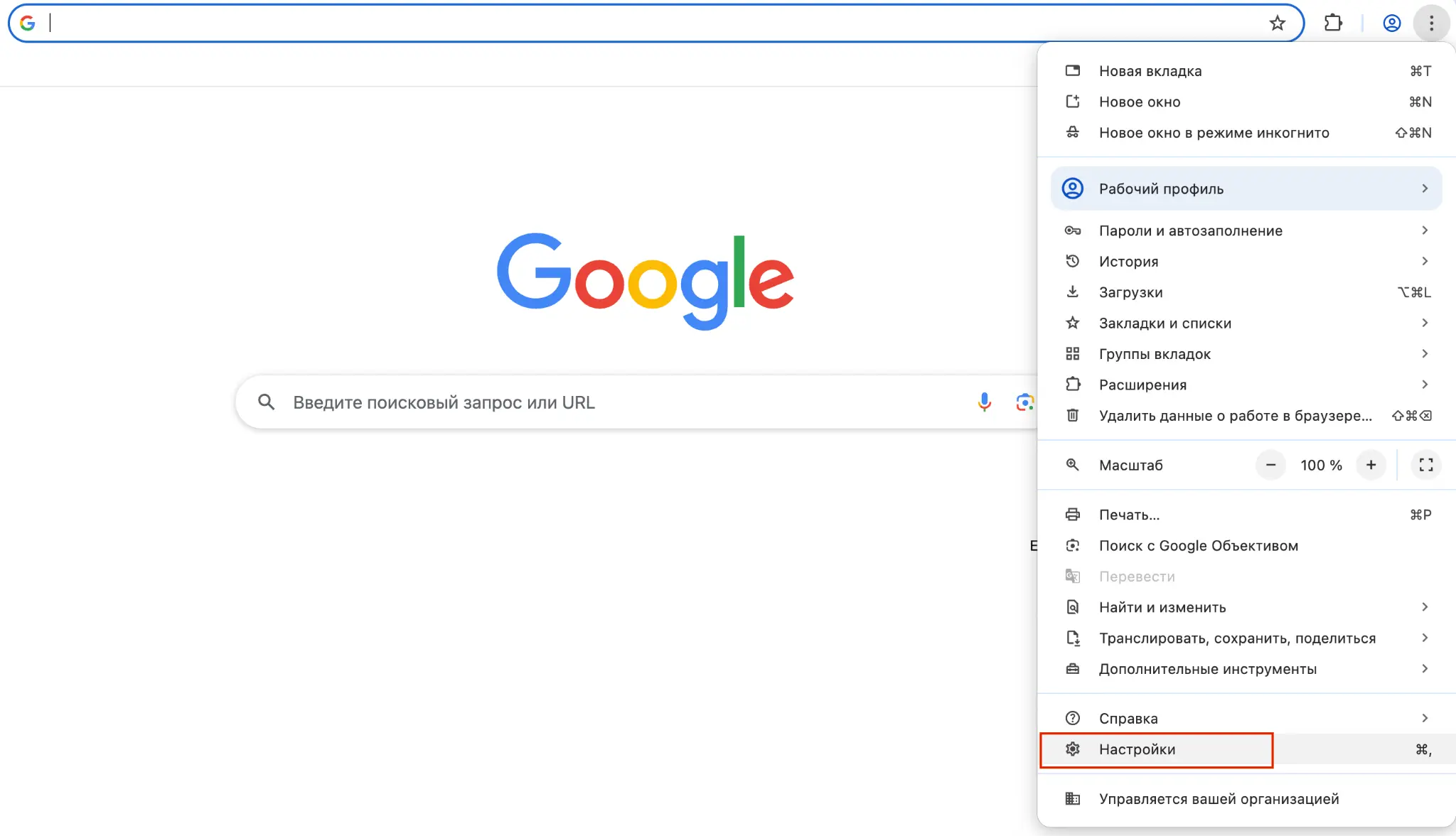
Task: Click the question mark icon beside Справка
Action: tap(1073, 718)
